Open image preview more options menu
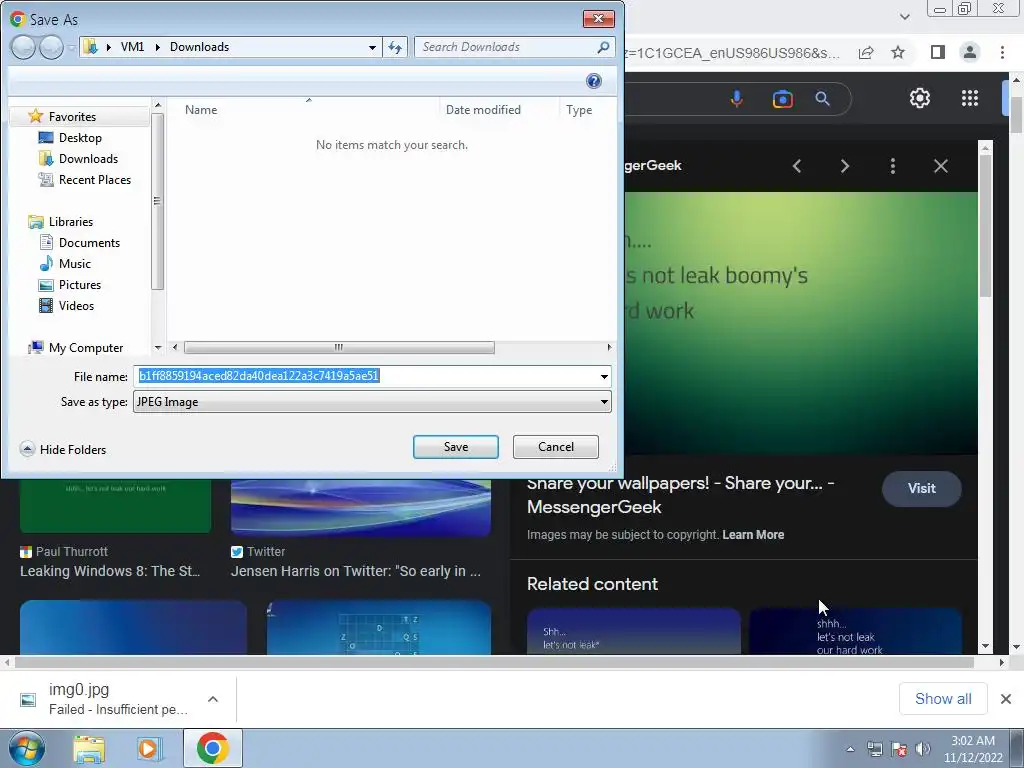The image size is (1024, 768). pyautogui.click(x=893, y=166)
